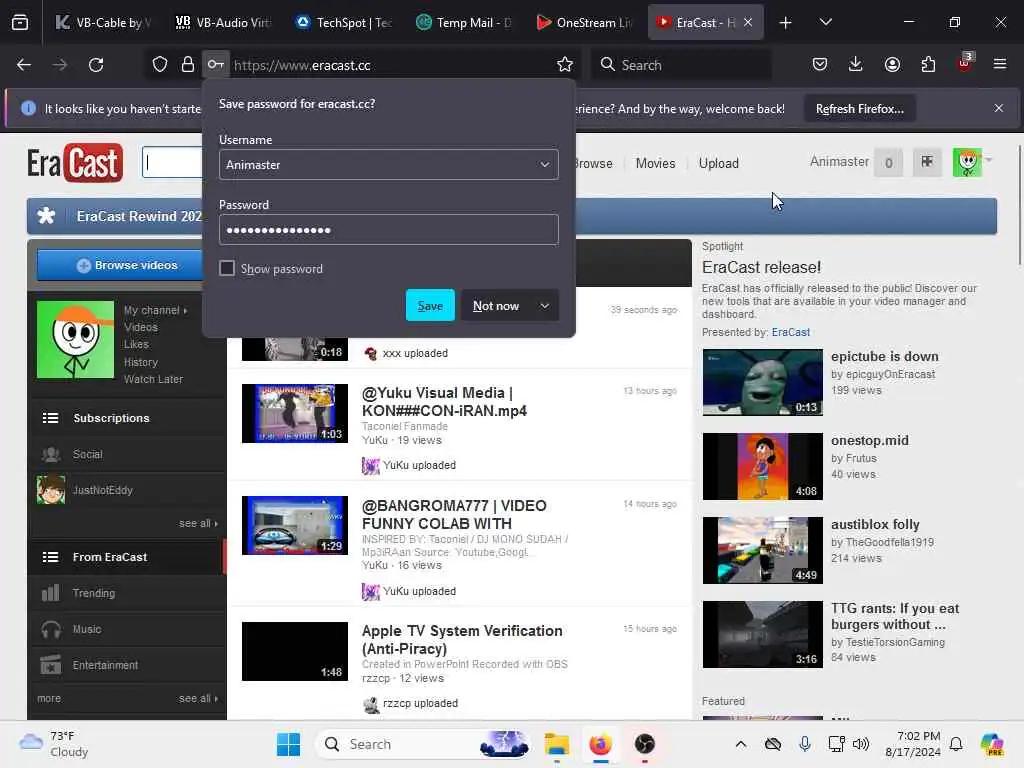
Task: Click the password key icon in address bar
Action: pos(216,65)
